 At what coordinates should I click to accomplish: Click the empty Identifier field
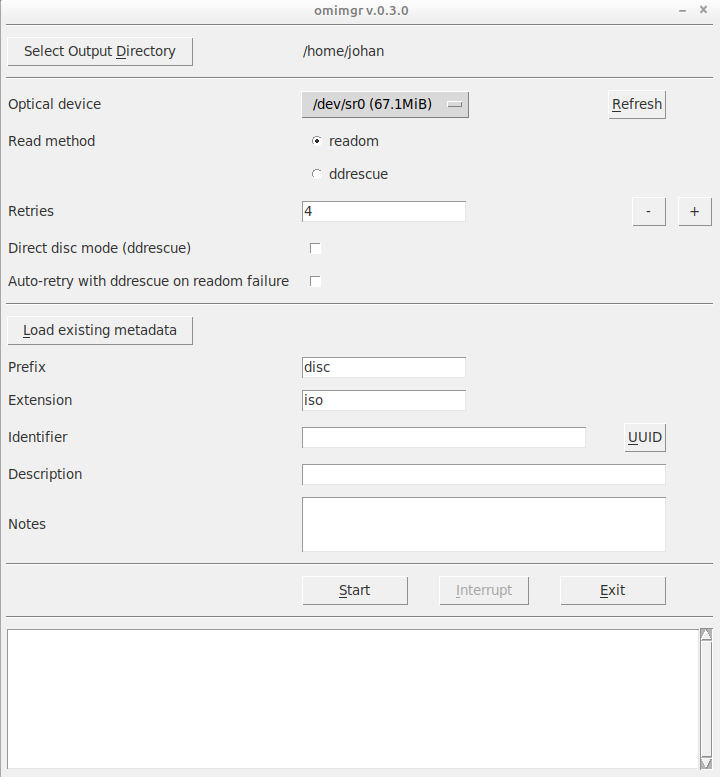pos(444,437)
